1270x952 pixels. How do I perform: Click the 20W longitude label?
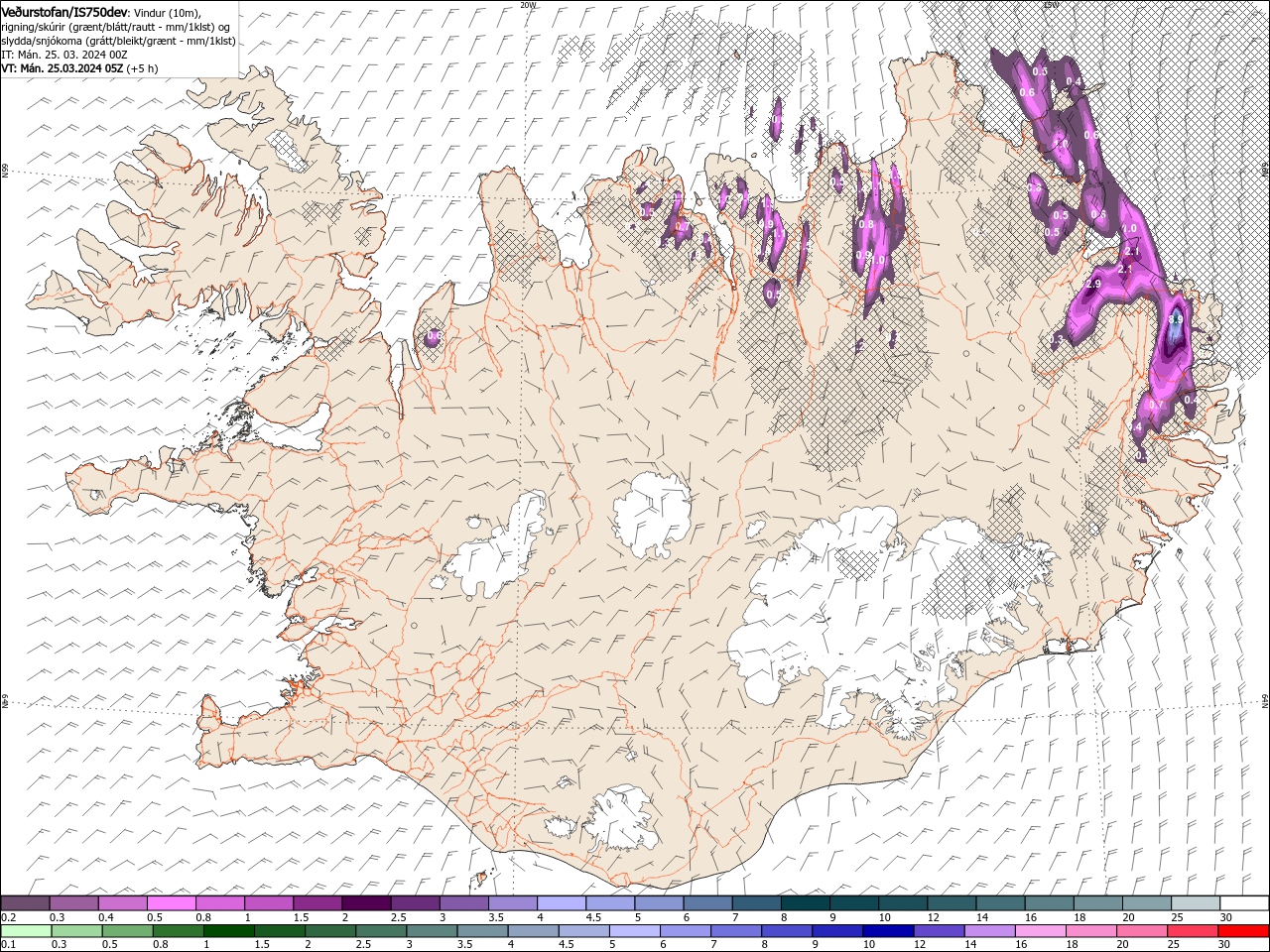point(528,5)
